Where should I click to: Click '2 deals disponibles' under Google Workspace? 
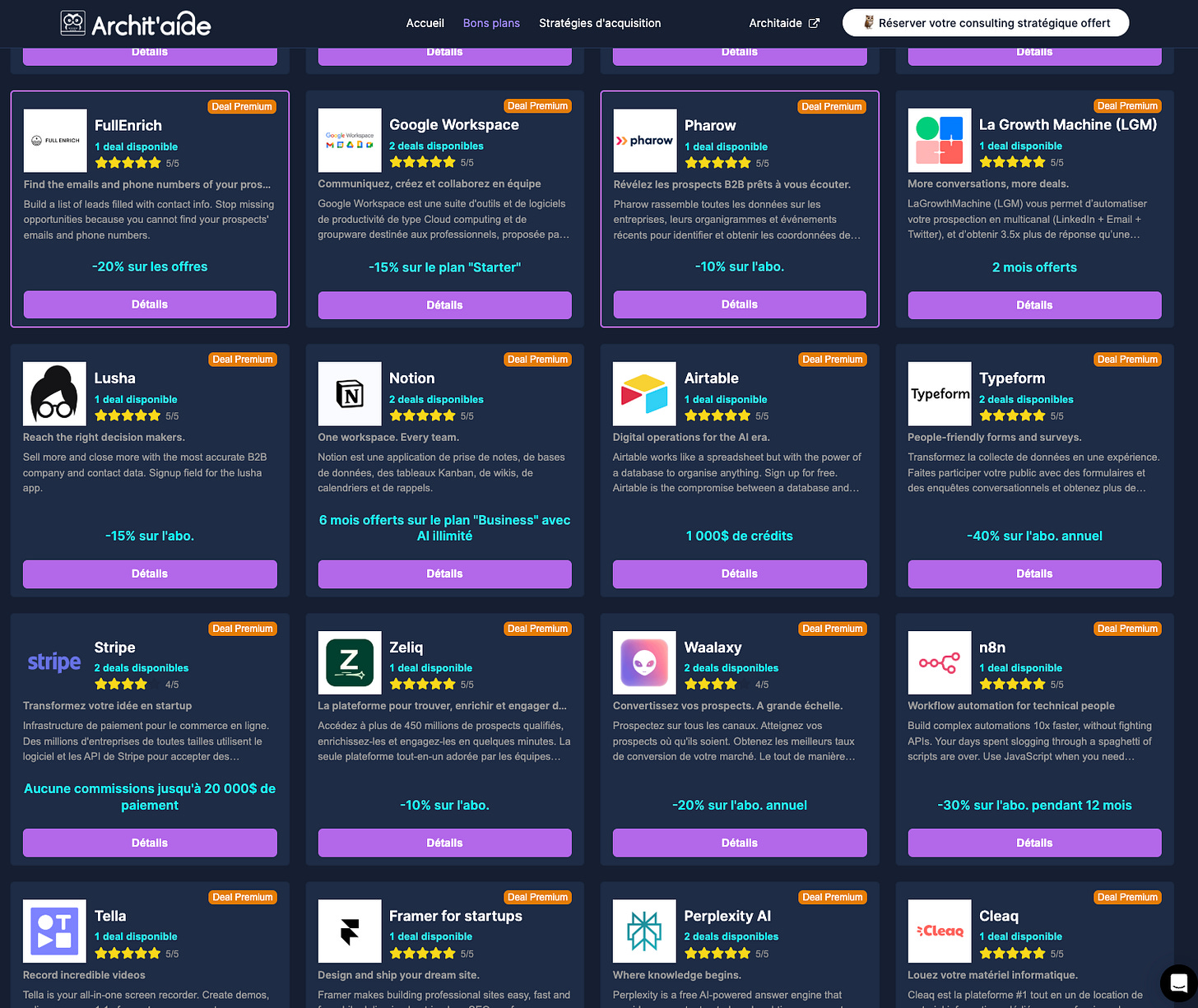pos(436,146)
